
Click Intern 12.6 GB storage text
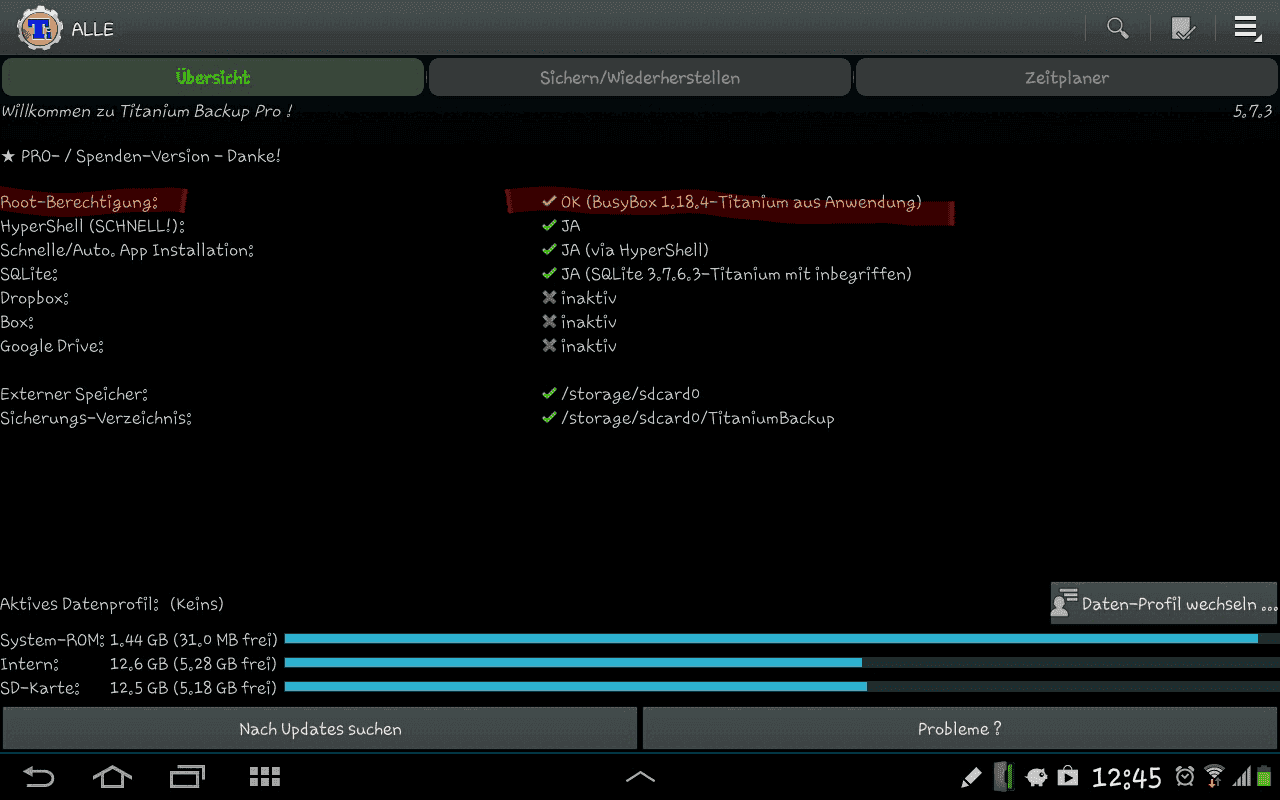tap(138, 663)
